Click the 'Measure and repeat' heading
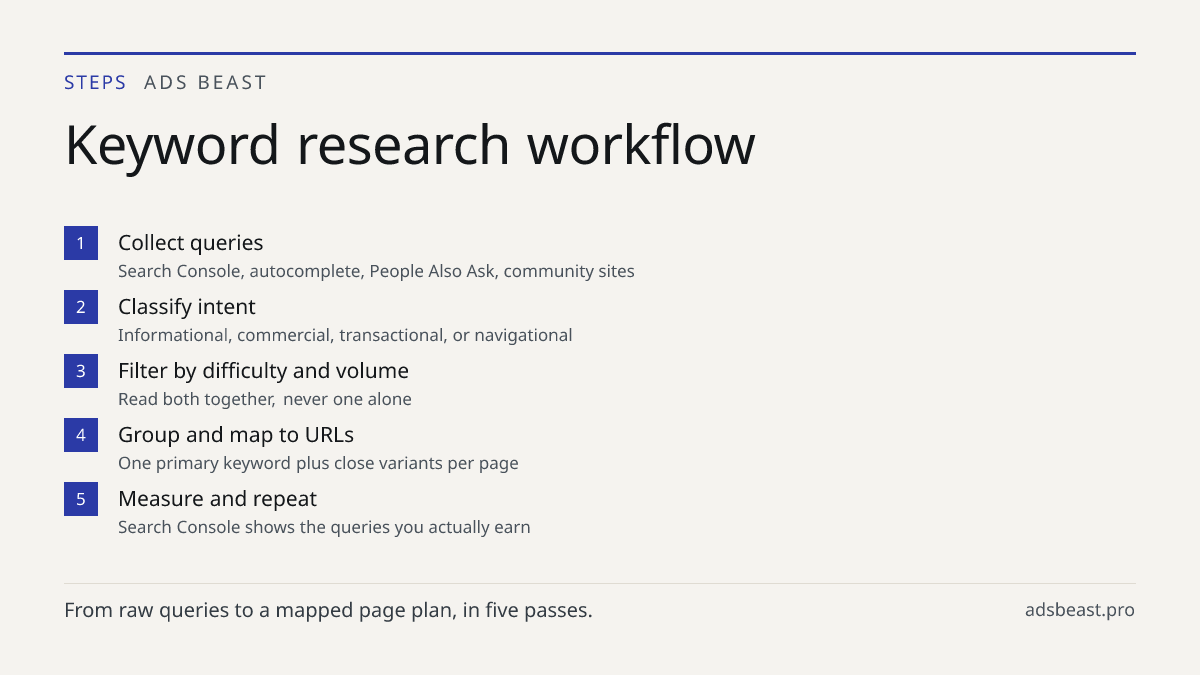This screenshot has width=1200, height=675. click(x=217, y=499)
